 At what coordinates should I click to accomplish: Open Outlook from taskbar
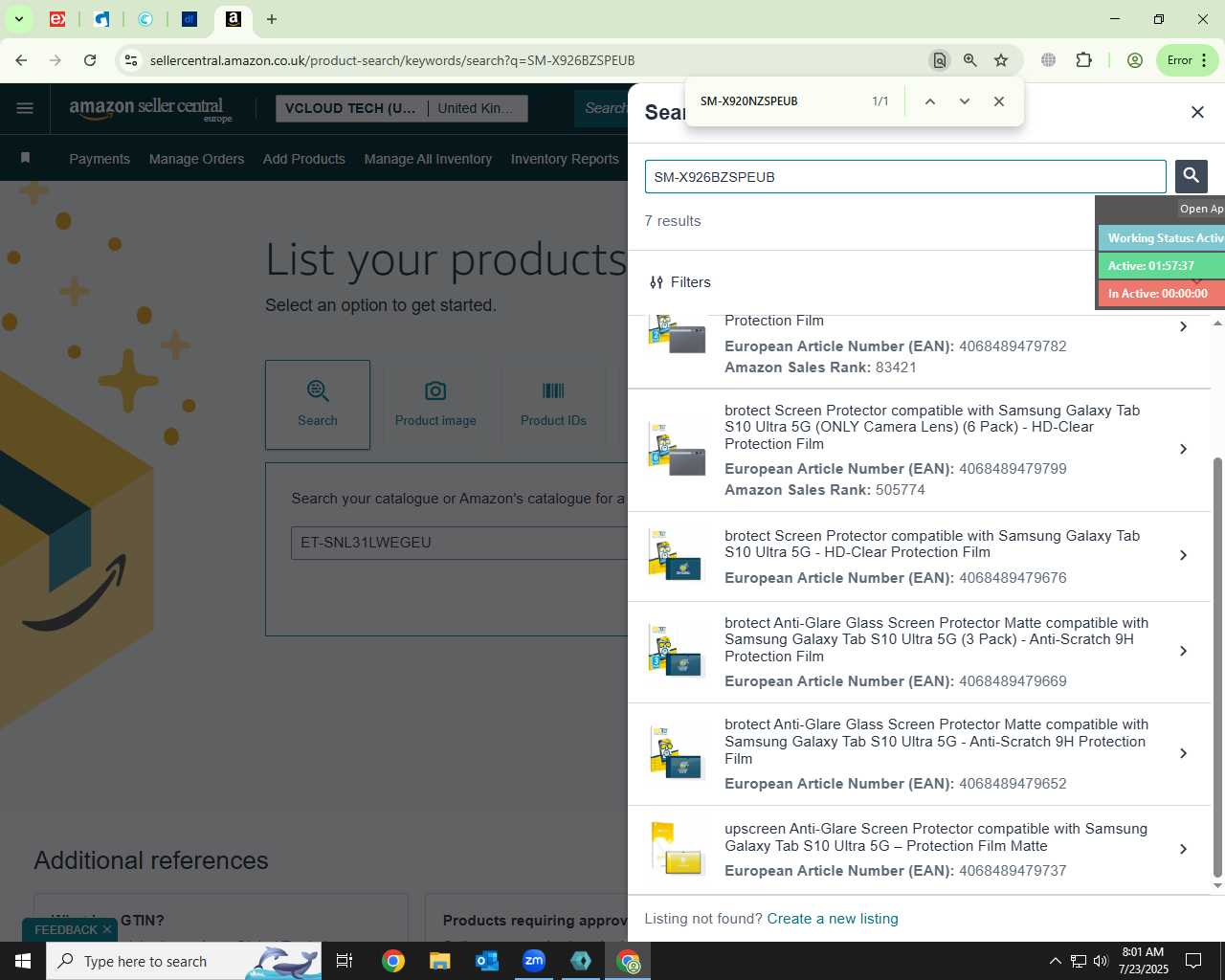[x=487, y=961]
